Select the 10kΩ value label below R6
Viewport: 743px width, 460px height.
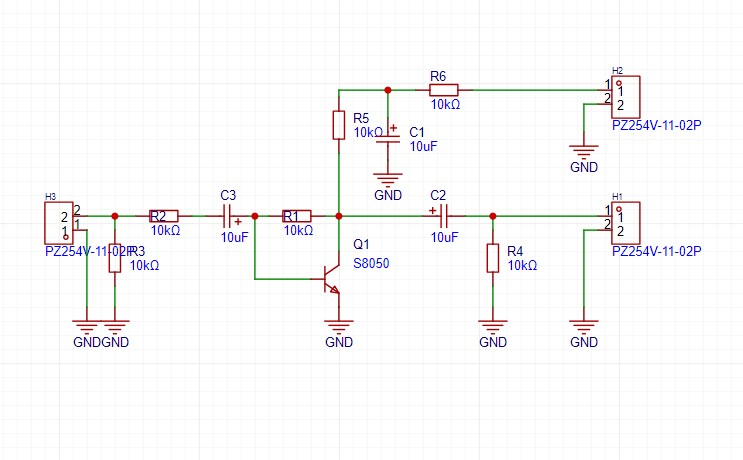(x=445, y=104)
